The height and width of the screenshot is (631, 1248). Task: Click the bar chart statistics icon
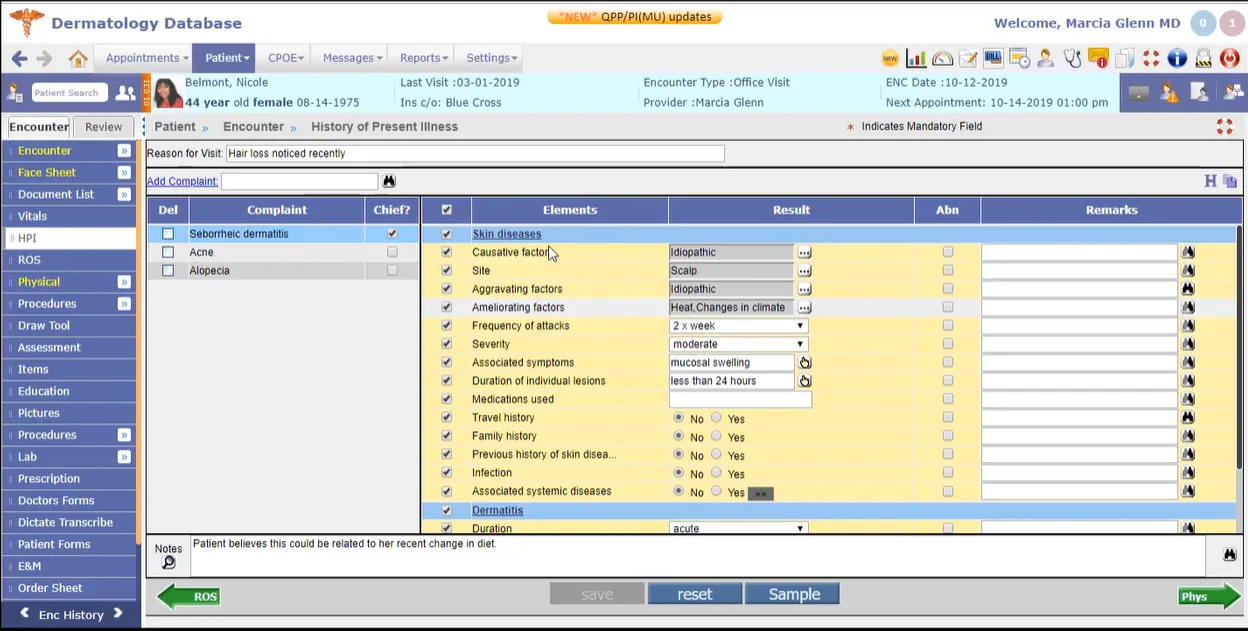click(x=917, y=58)
